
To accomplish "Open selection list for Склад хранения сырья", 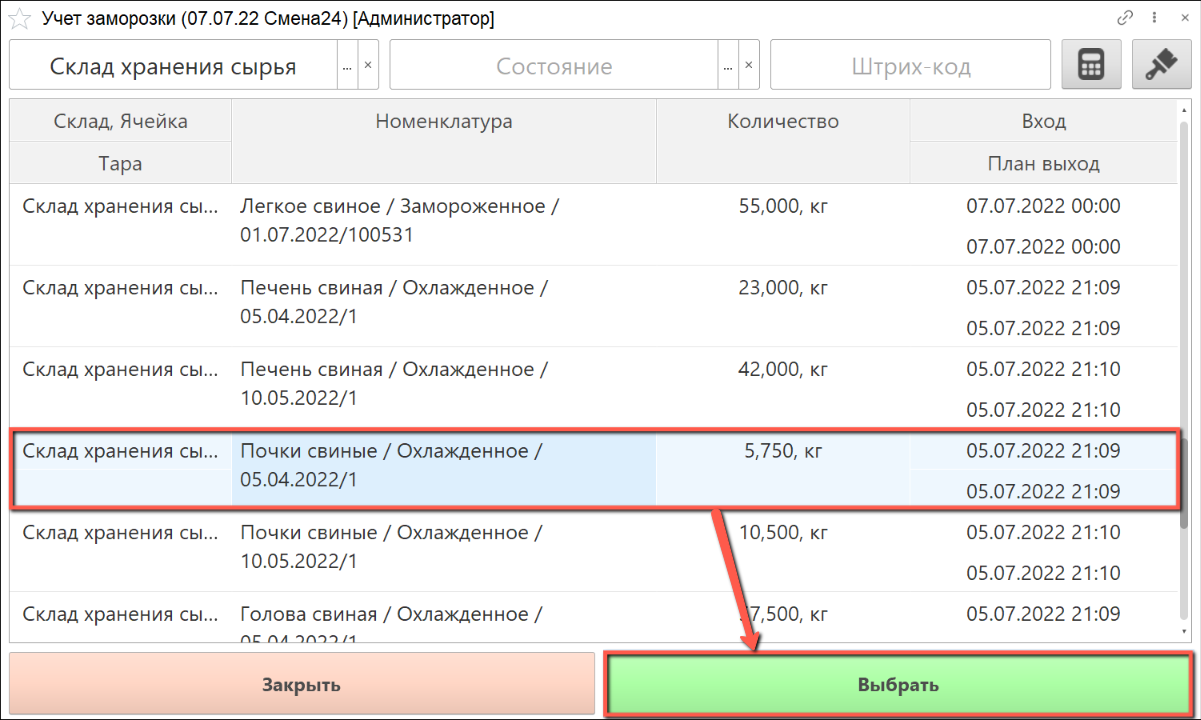I will pyautogui.click(x=347, y=66).
